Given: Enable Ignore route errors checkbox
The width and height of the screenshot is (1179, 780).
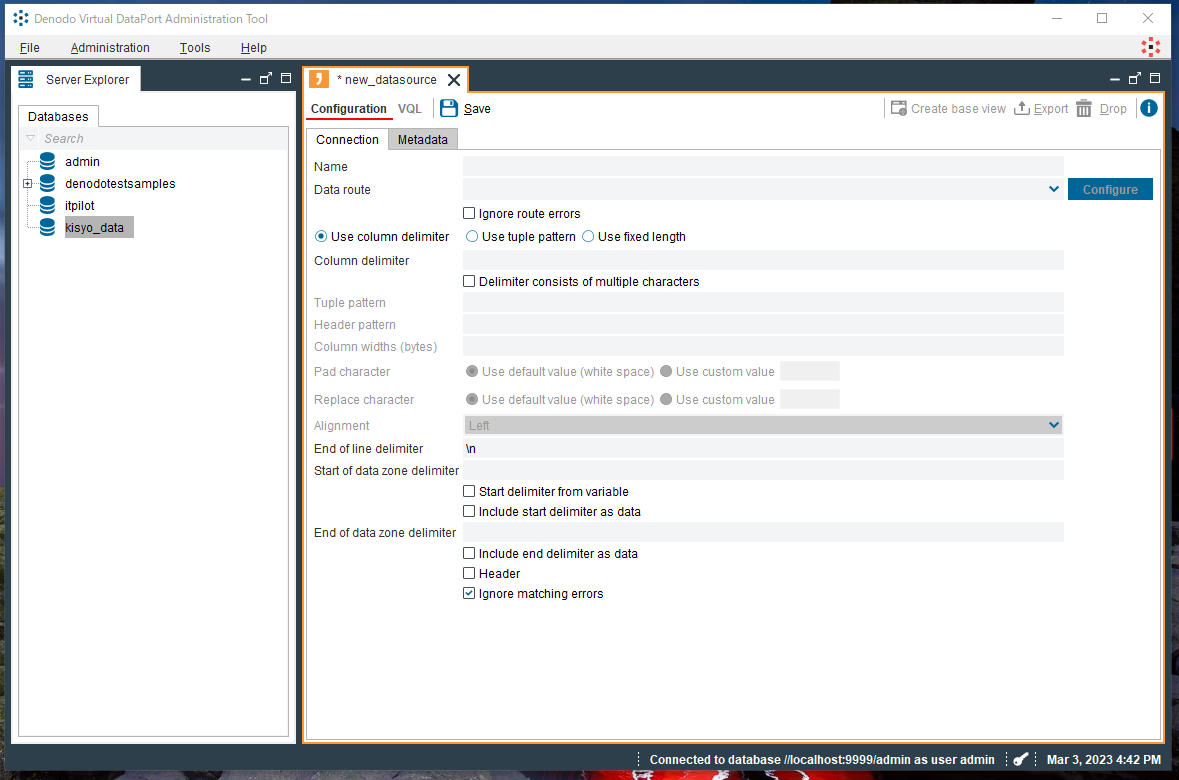Looking at the screenshot, I should 469,214.
